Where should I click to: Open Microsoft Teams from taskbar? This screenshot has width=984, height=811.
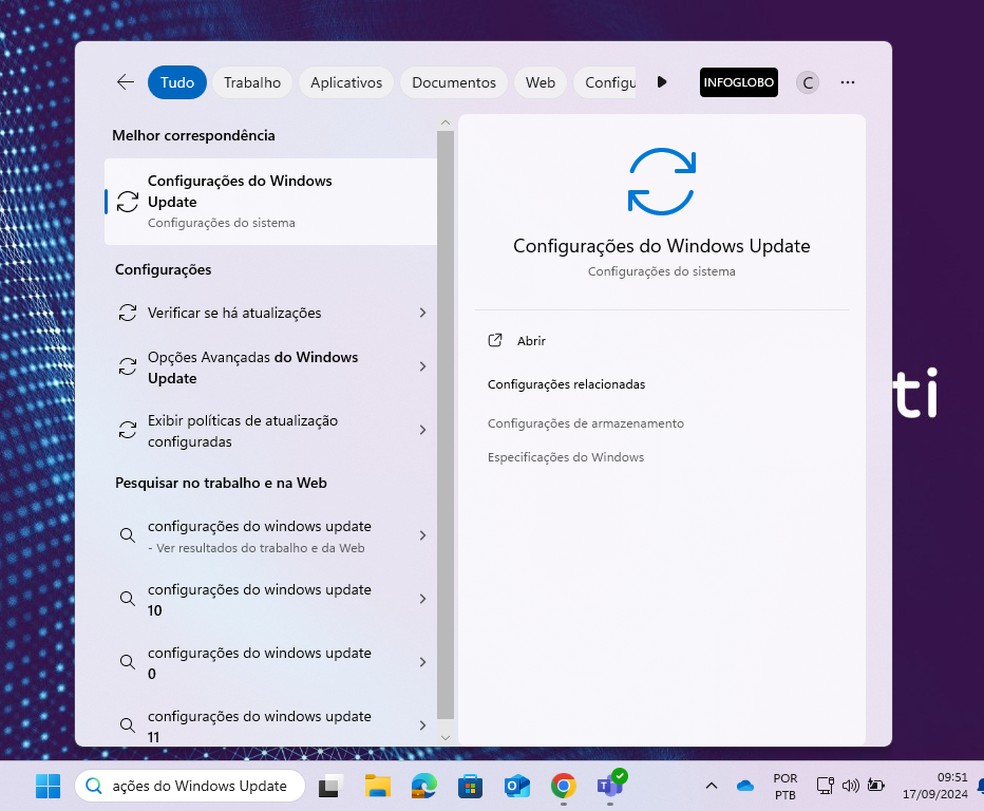(x=610, y=785)
